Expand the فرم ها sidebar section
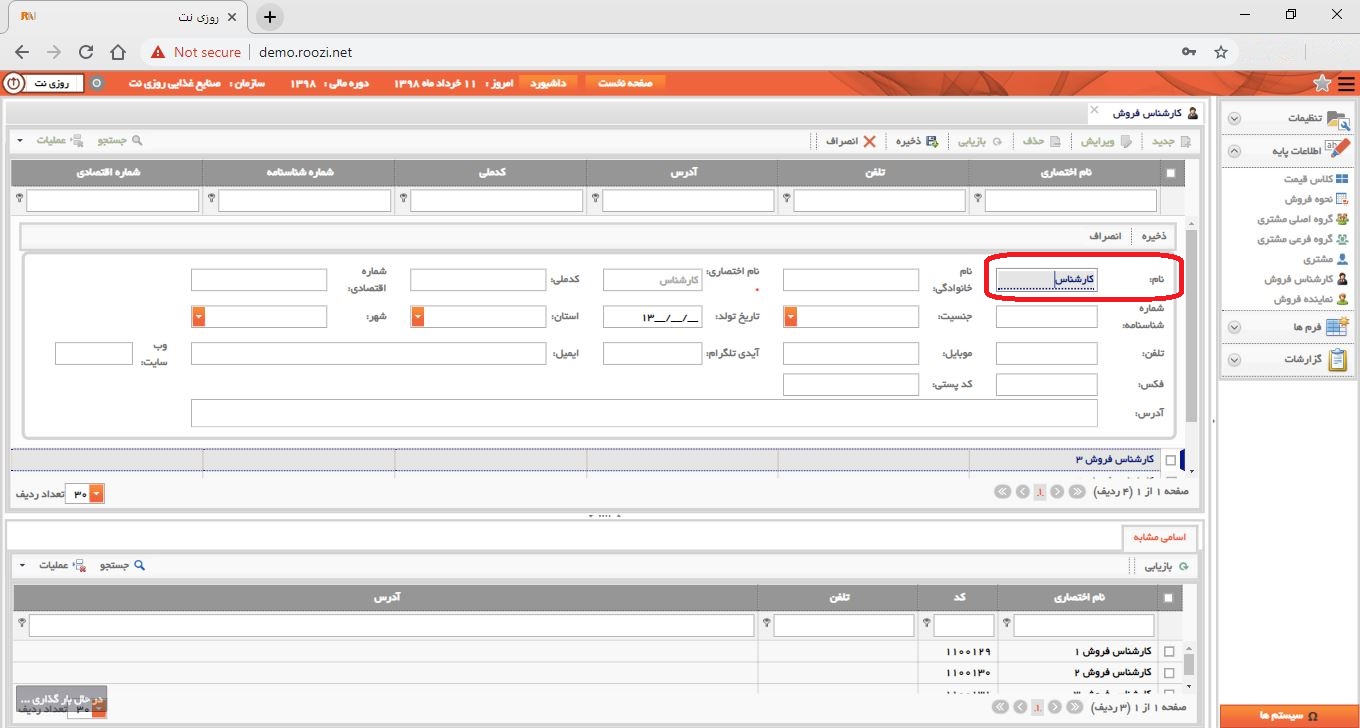 [1234, 327]
